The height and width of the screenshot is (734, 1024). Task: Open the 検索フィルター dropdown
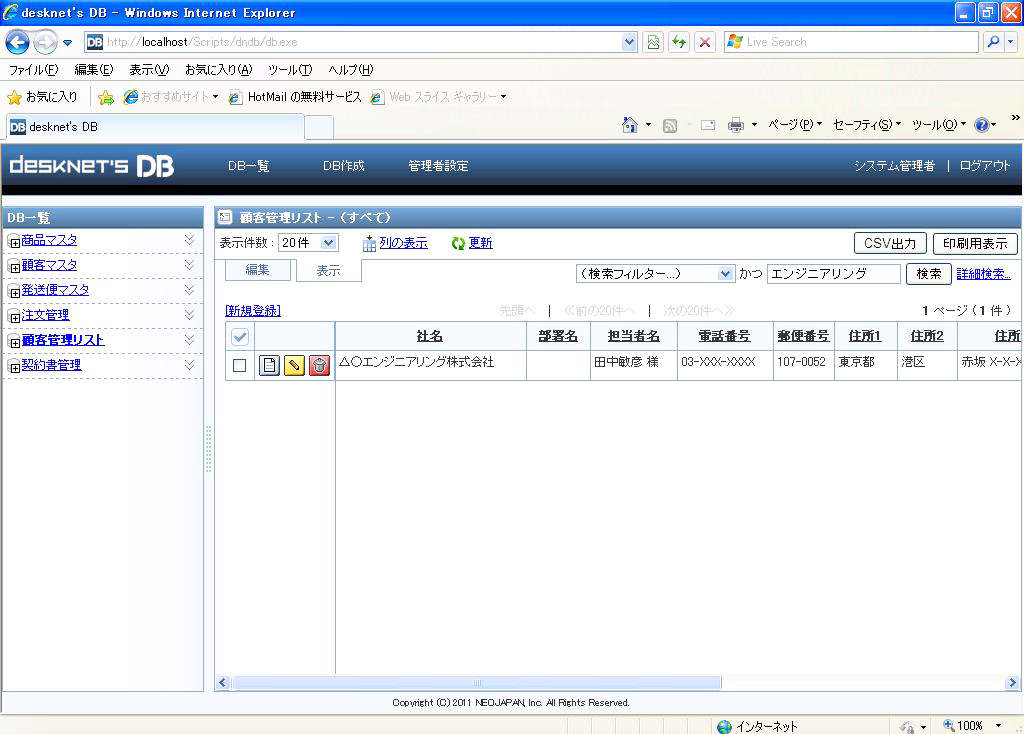pos(656,273)
